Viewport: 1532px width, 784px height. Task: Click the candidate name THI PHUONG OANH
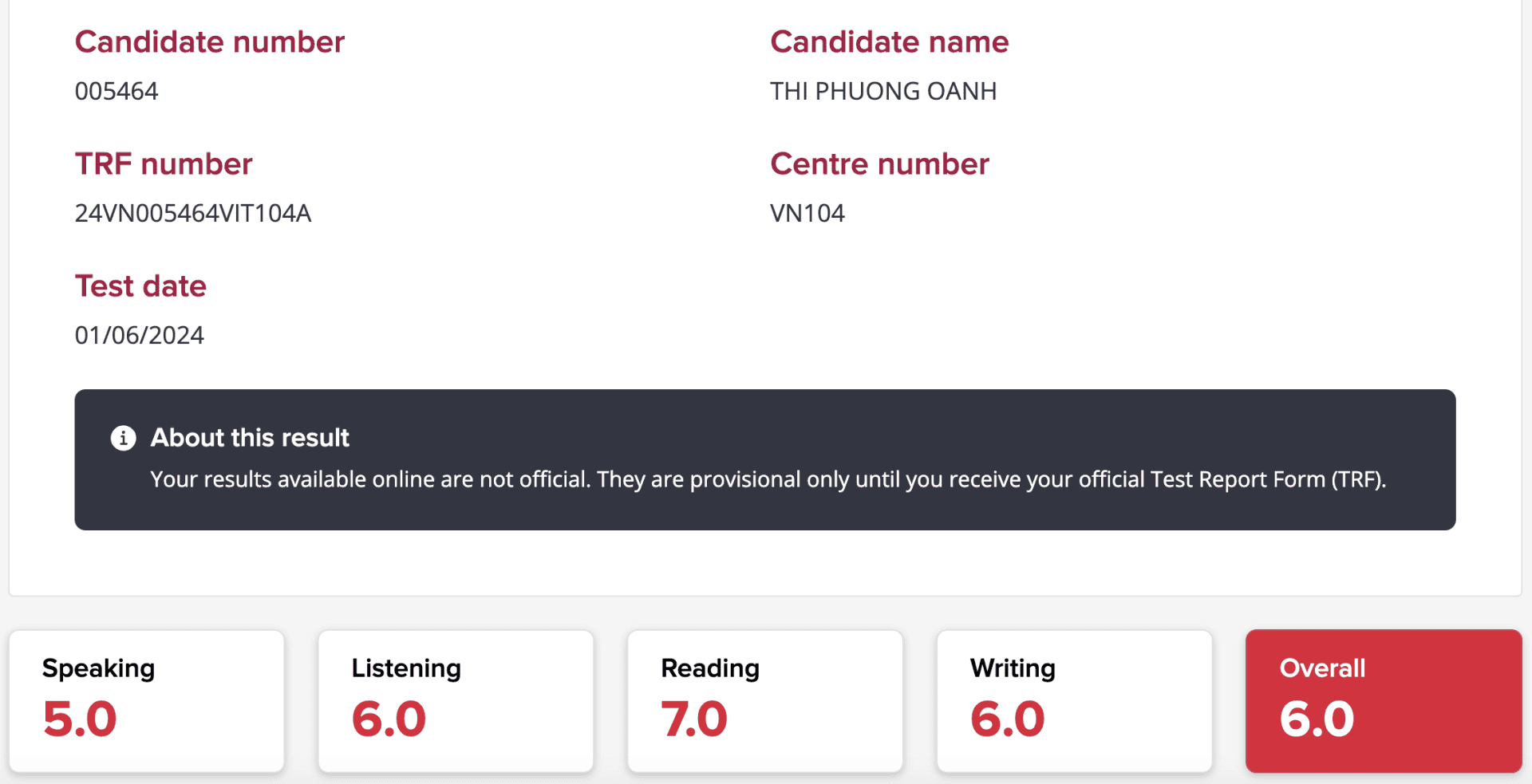(x=882, y=92)
